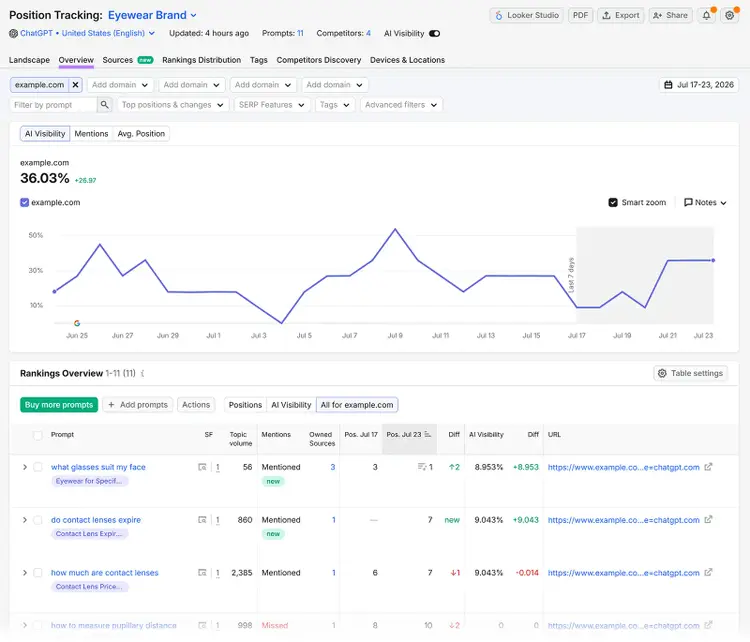The height and width of the screenshot is (642, 750).
Task: Open the Notes dropdown
Action: coord(705,202)
